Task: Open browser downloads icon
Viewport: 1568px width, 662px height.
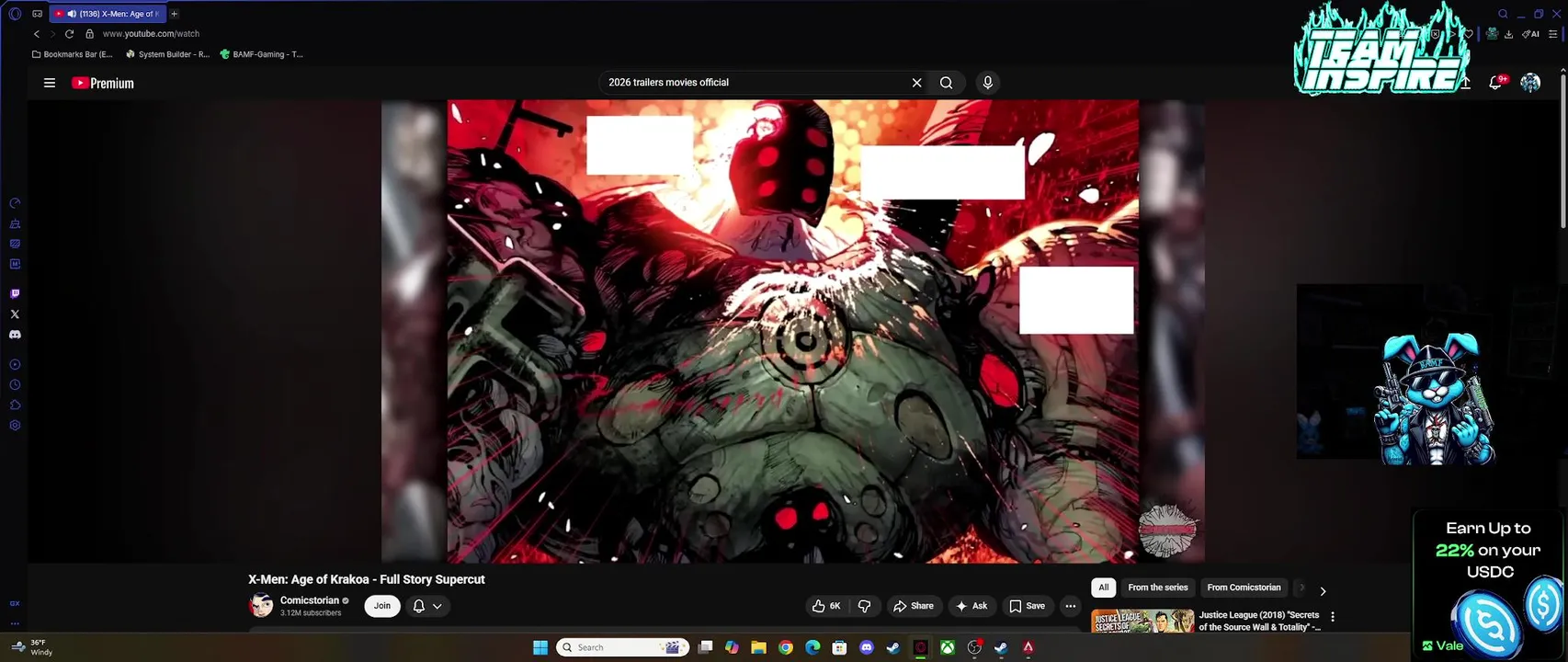Action: click(1509, 34)
